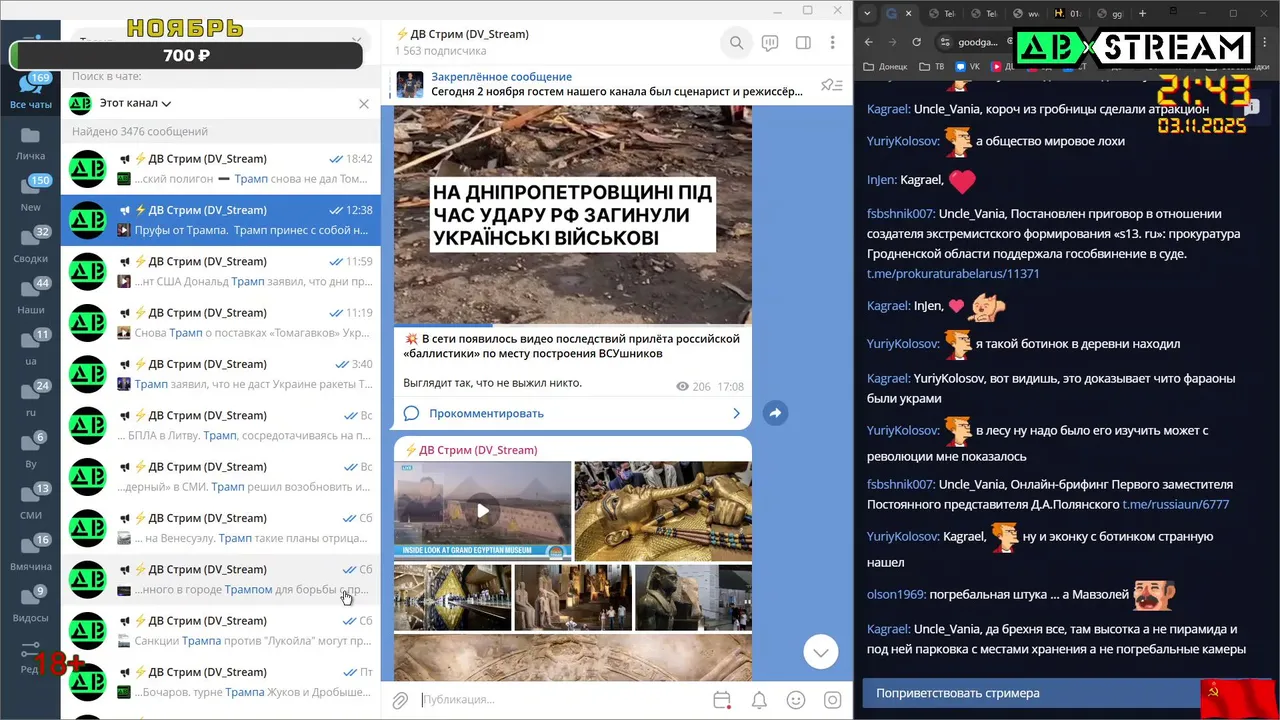Open the 'Вмячина' chat folder
1280x720 pixels.
(31, 553)
